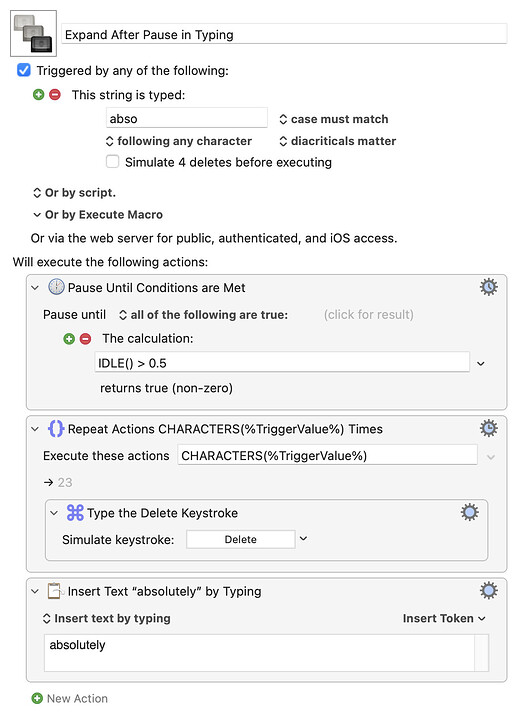Viewport: 517px width, 714px height.
Task: Open the Insert Token menu
Action: click(x=444, y=618)
